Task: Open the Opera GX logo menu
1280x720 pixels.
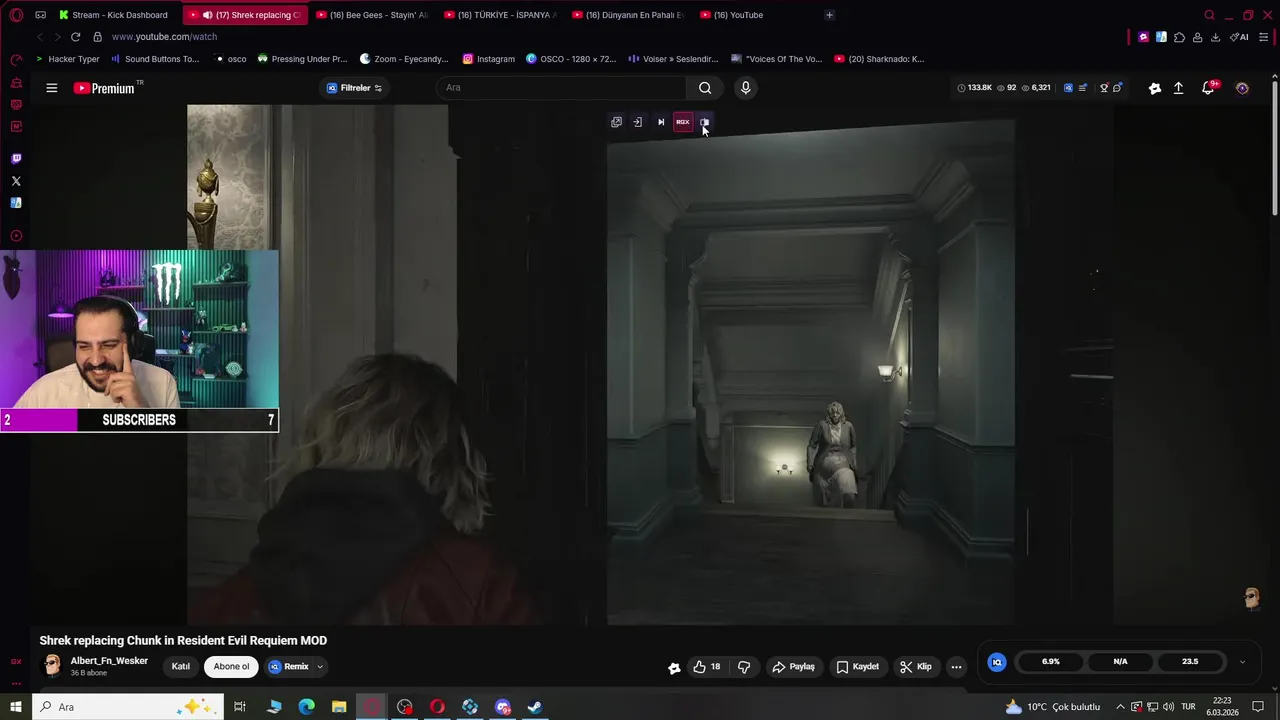Action: (x=16, y=15)
